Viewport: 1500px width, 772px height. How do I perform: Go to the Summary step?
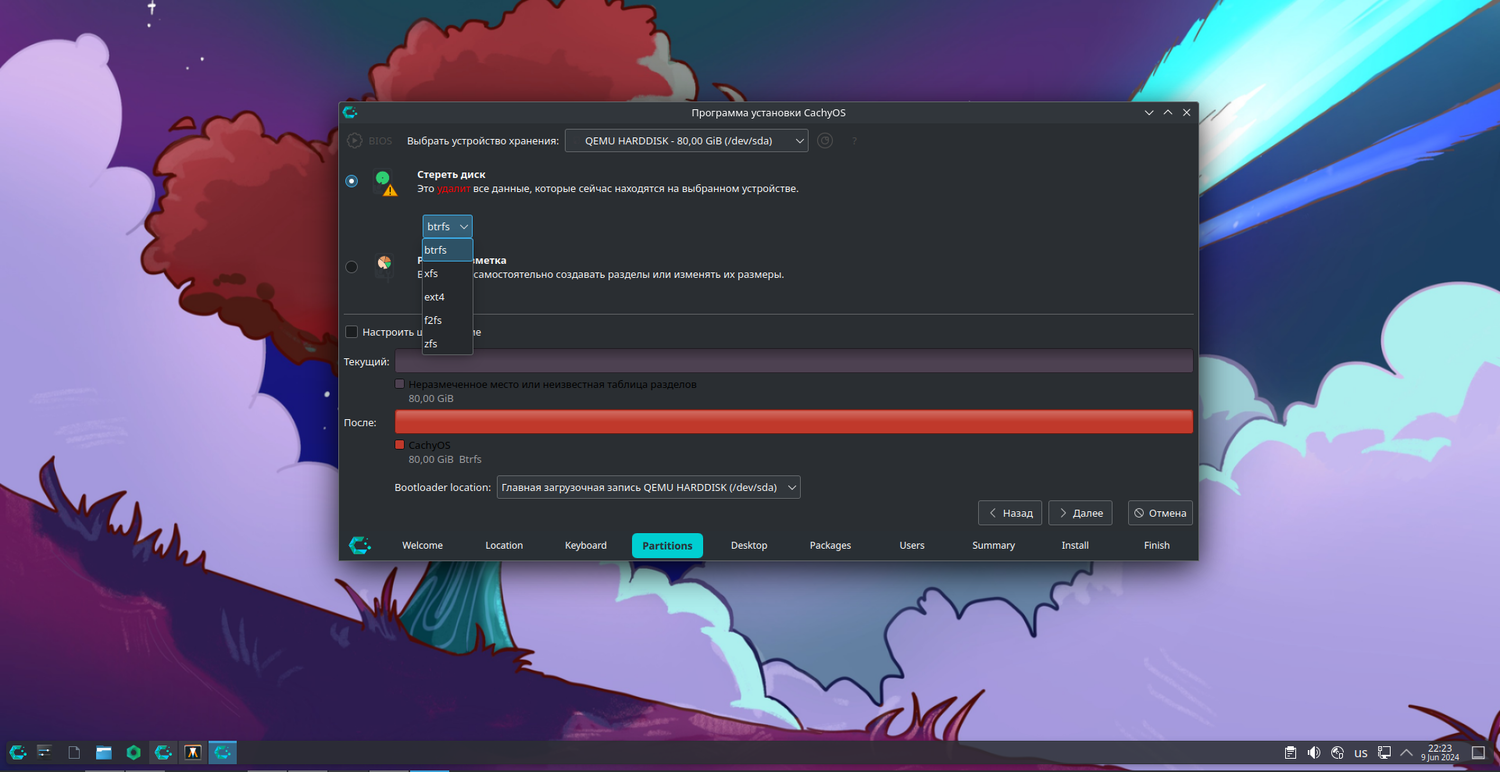pos(994,545)
